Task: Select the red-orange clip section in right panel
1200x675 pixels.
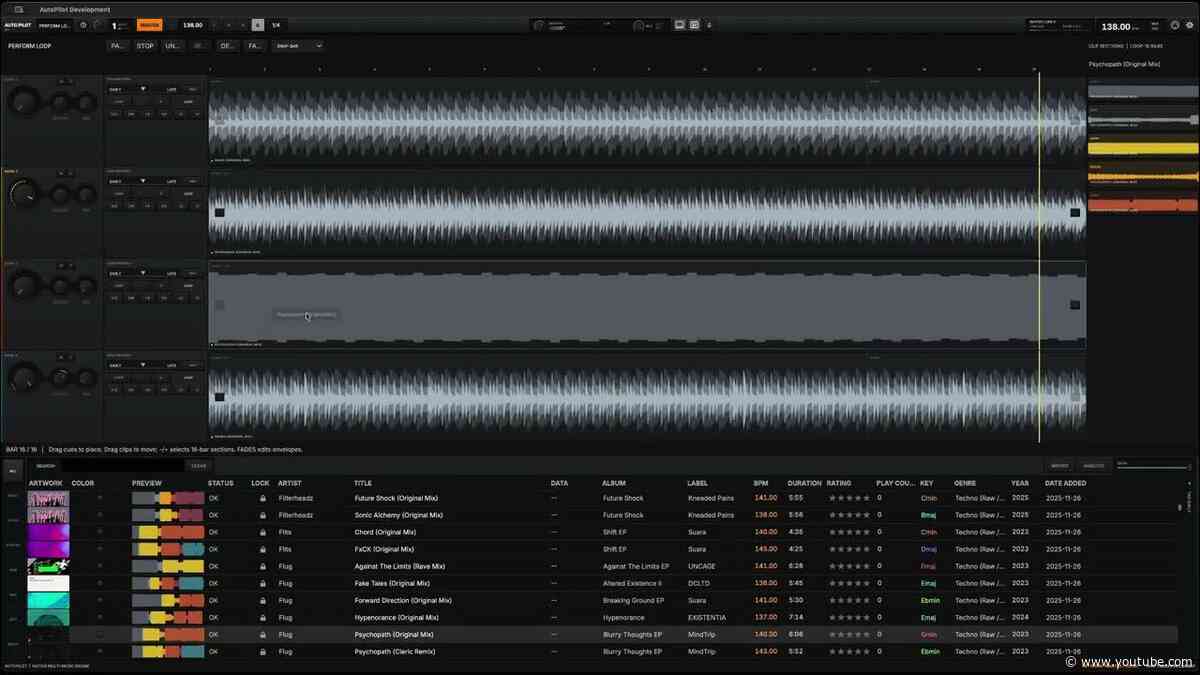Action: pos(1142,205)
